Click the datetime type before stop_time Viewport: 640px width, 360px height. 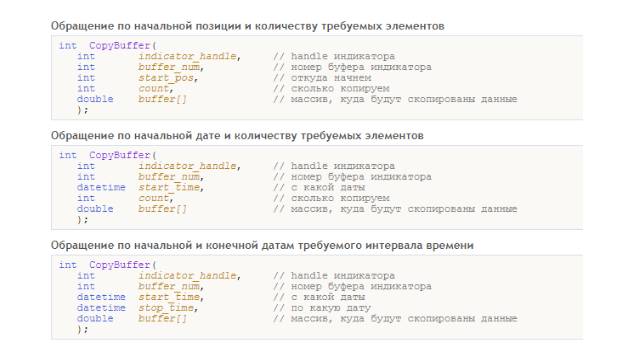101,308
